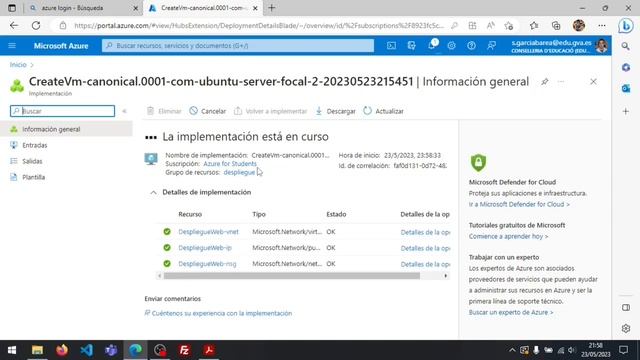Focus the Azure global search box

[x=238, y=46]
